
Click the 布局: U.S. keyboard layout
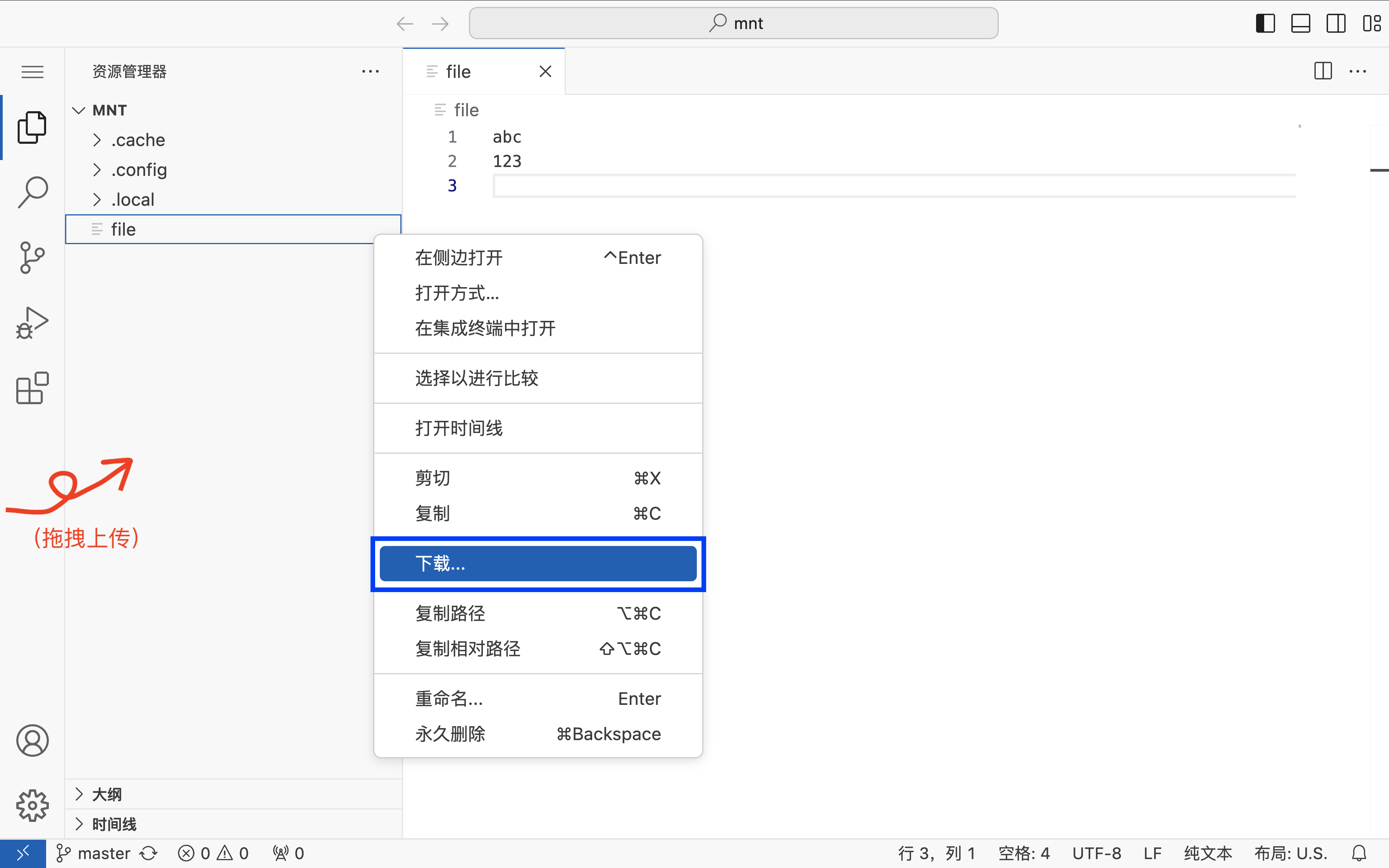(x=1291, y=854)
